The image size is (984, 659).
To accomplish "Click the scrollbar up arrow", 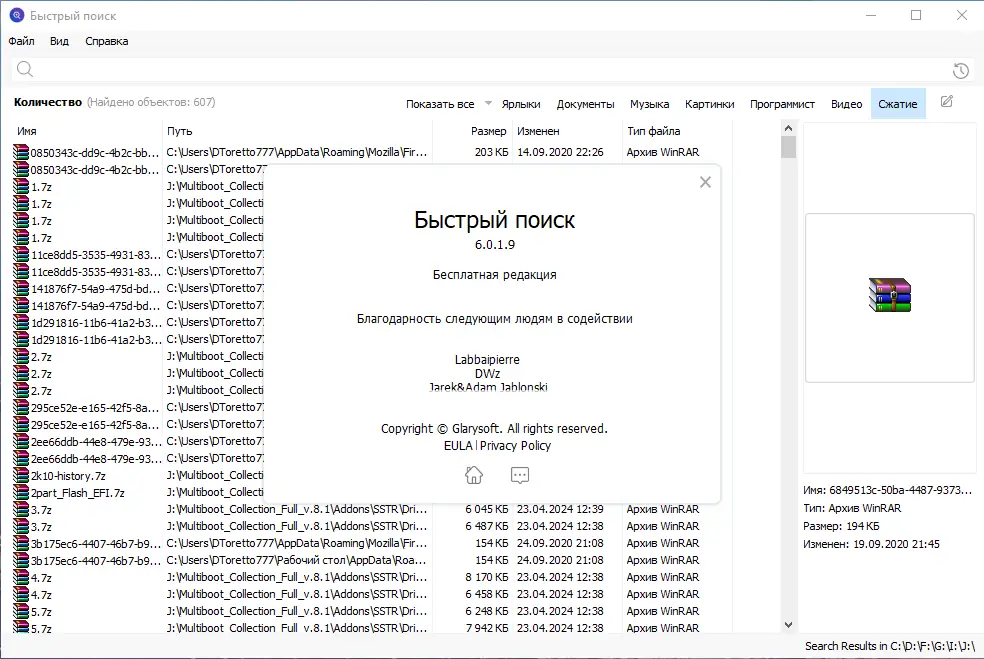I will click(789, 128).
